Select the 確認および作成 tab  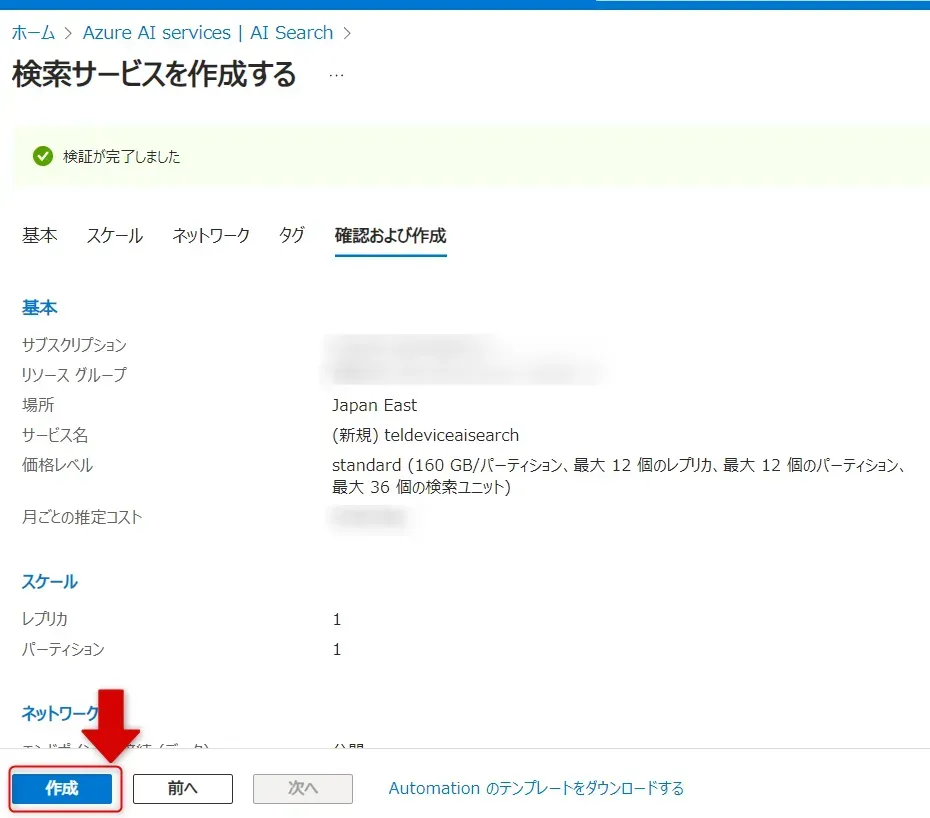(390, 236)
